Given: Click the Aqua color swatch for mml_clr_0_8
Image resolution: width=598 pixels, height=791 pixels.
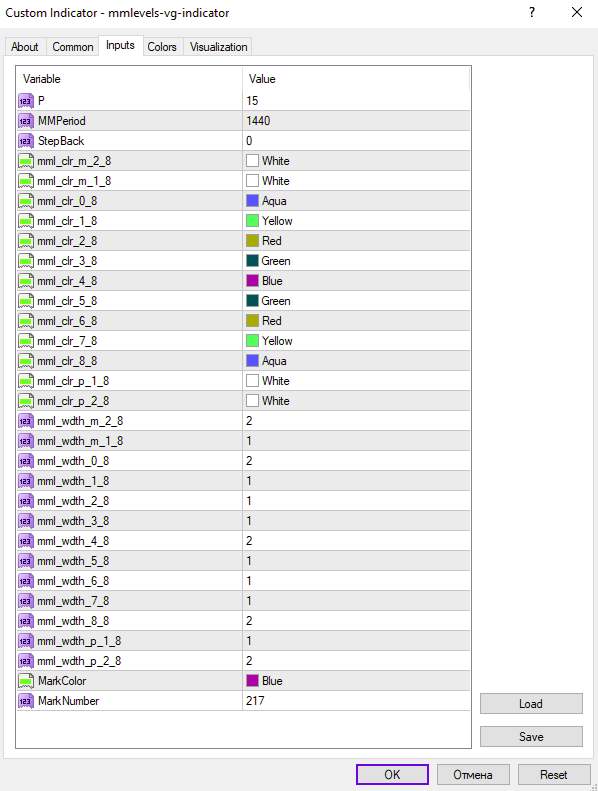Looking at the screenshot, I should [x=252, y=201].
